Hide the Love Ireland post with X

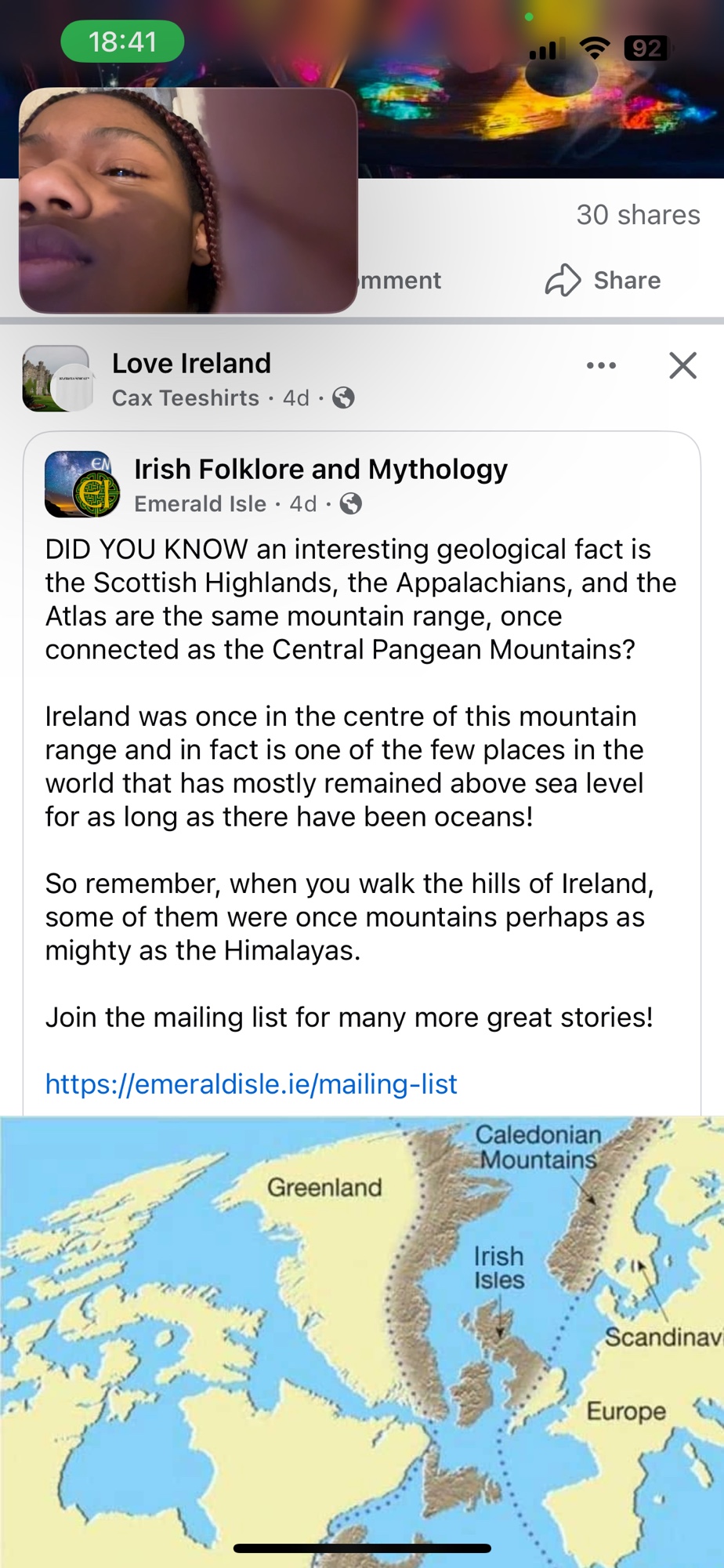coord(682,365)
